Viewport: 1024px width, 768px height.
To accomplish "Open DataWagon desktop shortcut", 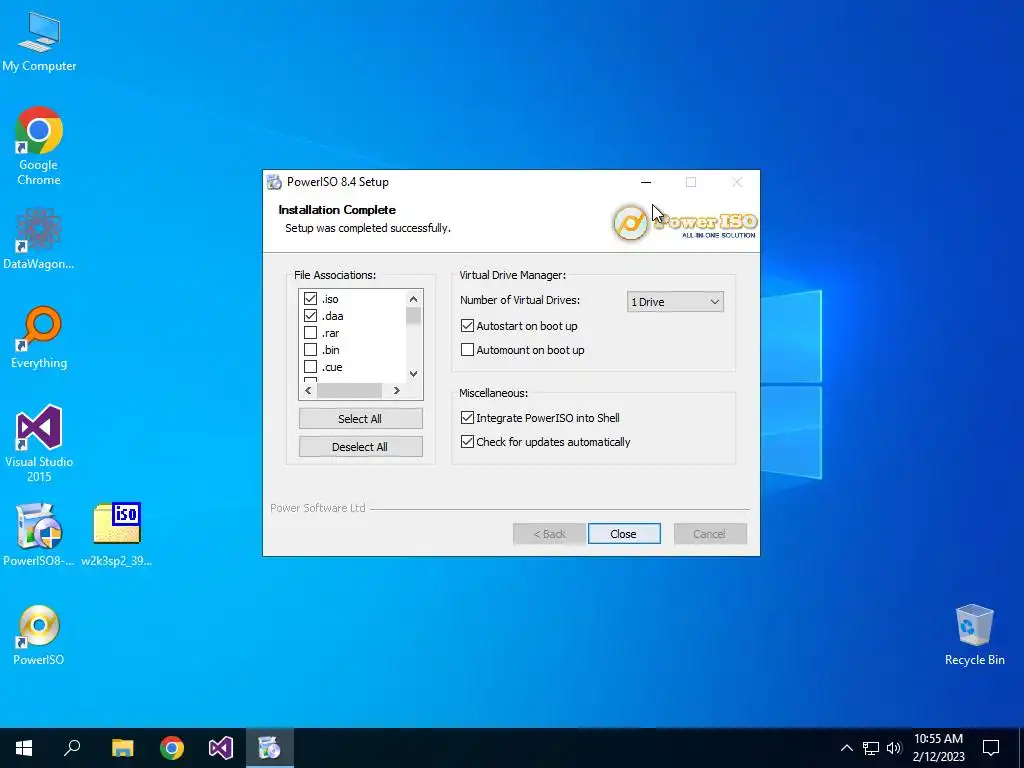I will [39, 238].
